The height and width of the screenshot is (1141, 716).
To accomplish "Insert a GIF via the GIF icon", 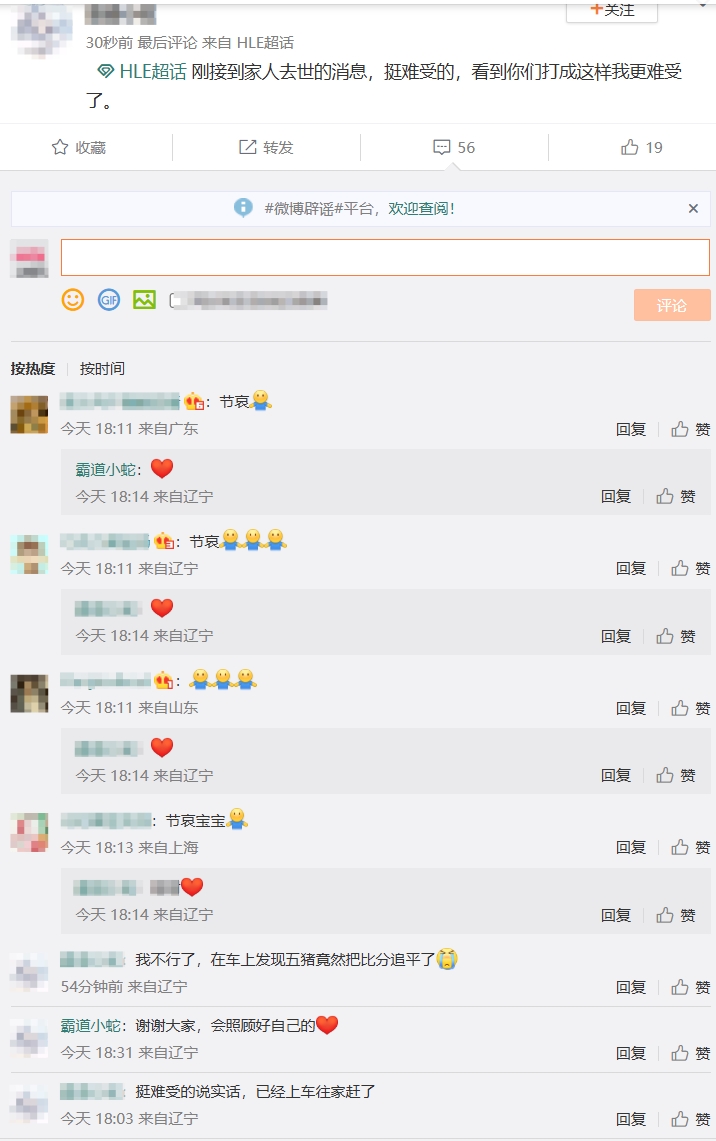I will pos(109,300).
